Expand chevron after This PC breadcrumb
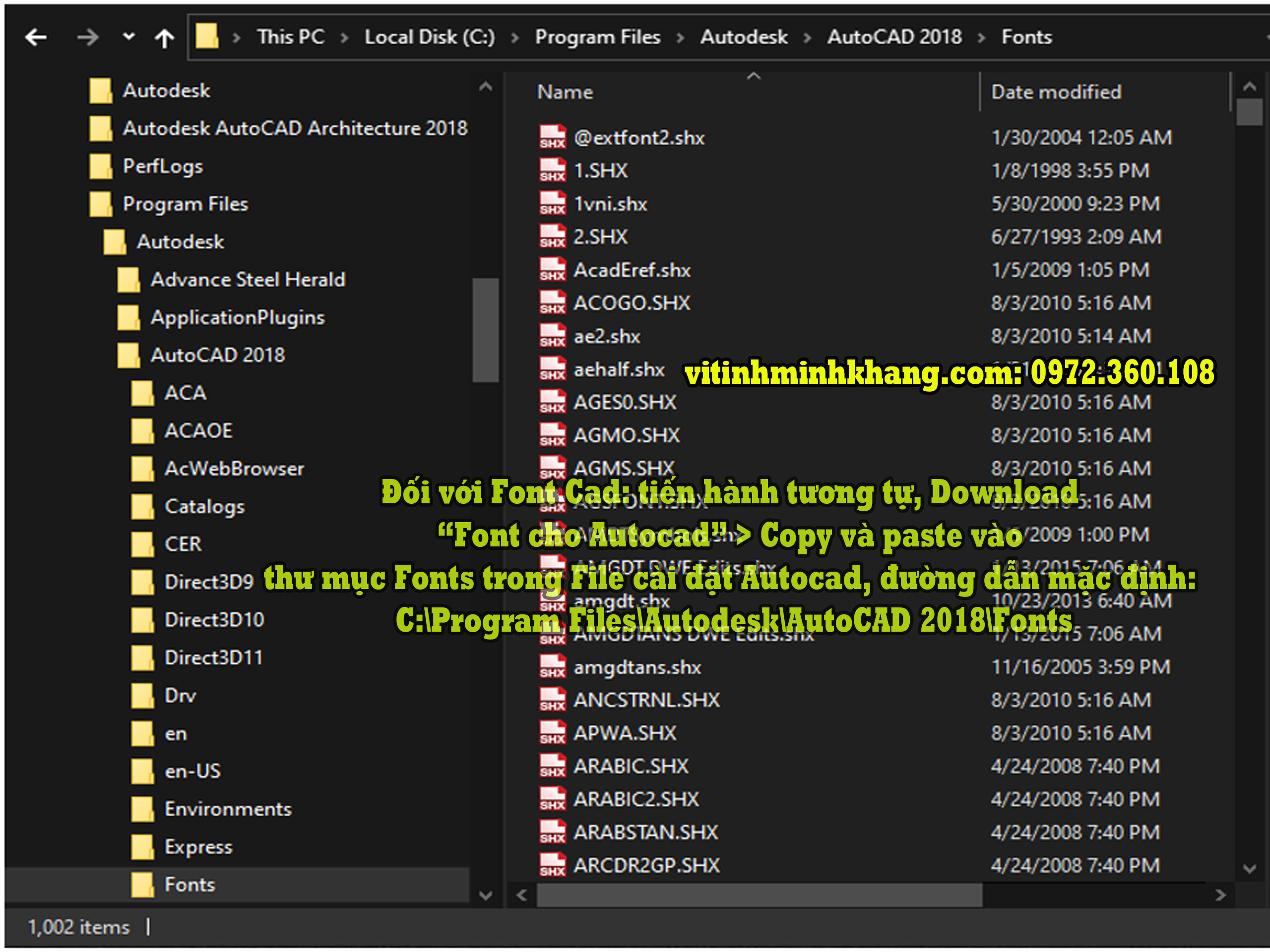This screenshot has width=1270, height=952. click(344, 38)
